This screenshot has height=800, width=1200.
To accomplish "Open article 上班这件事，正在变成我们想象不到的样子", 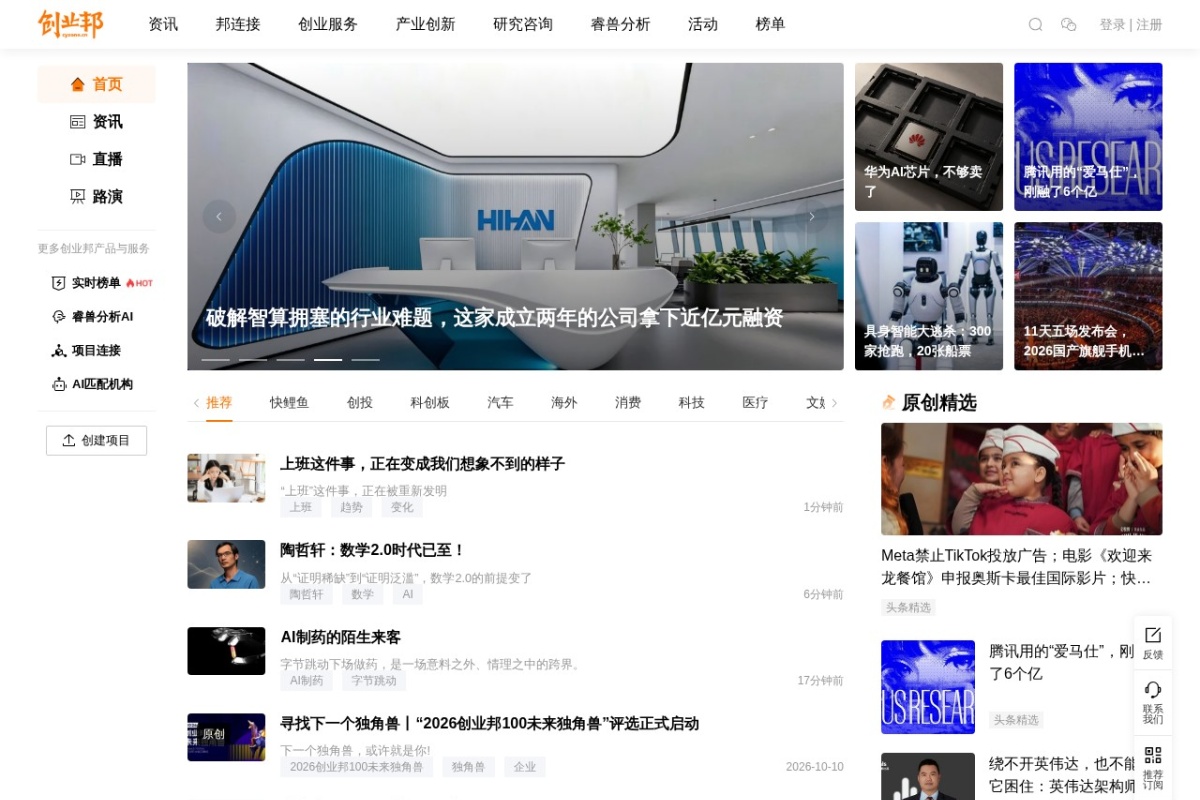I will (x=422, y=464).
